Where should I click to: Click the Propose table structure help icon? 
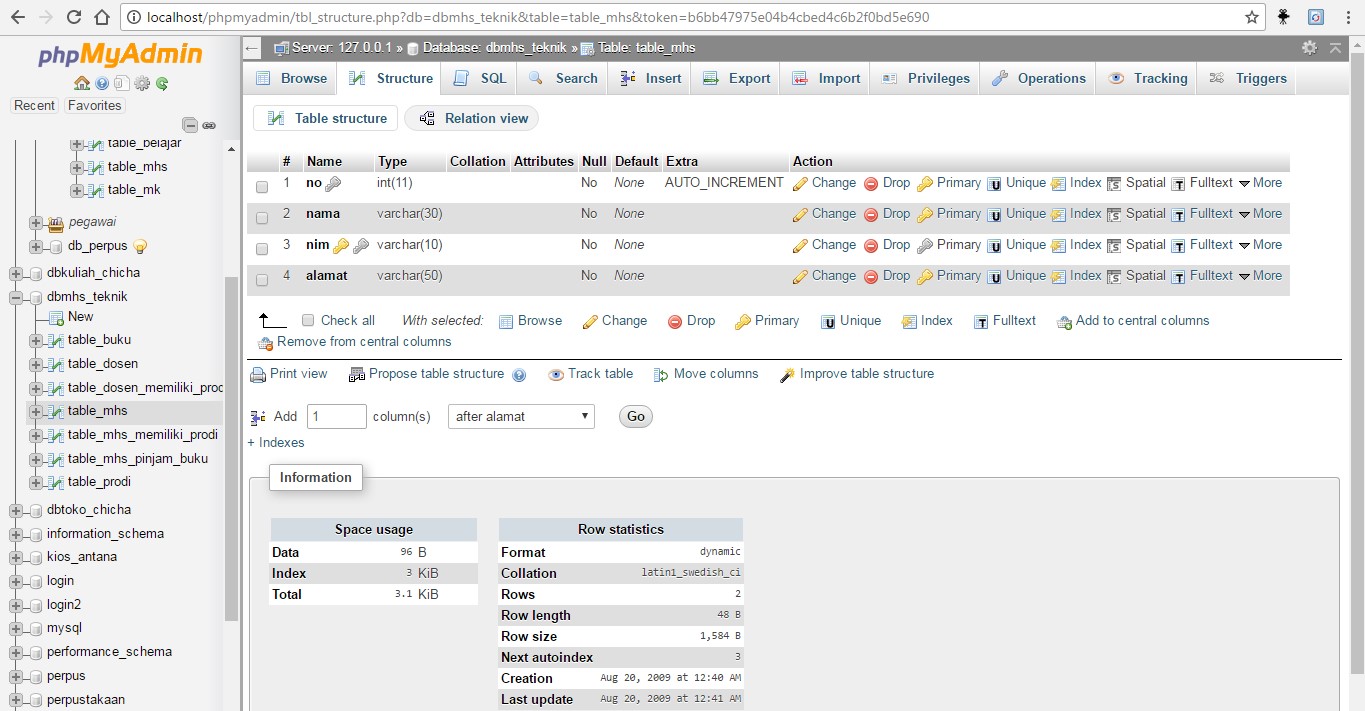click(519, 375)
